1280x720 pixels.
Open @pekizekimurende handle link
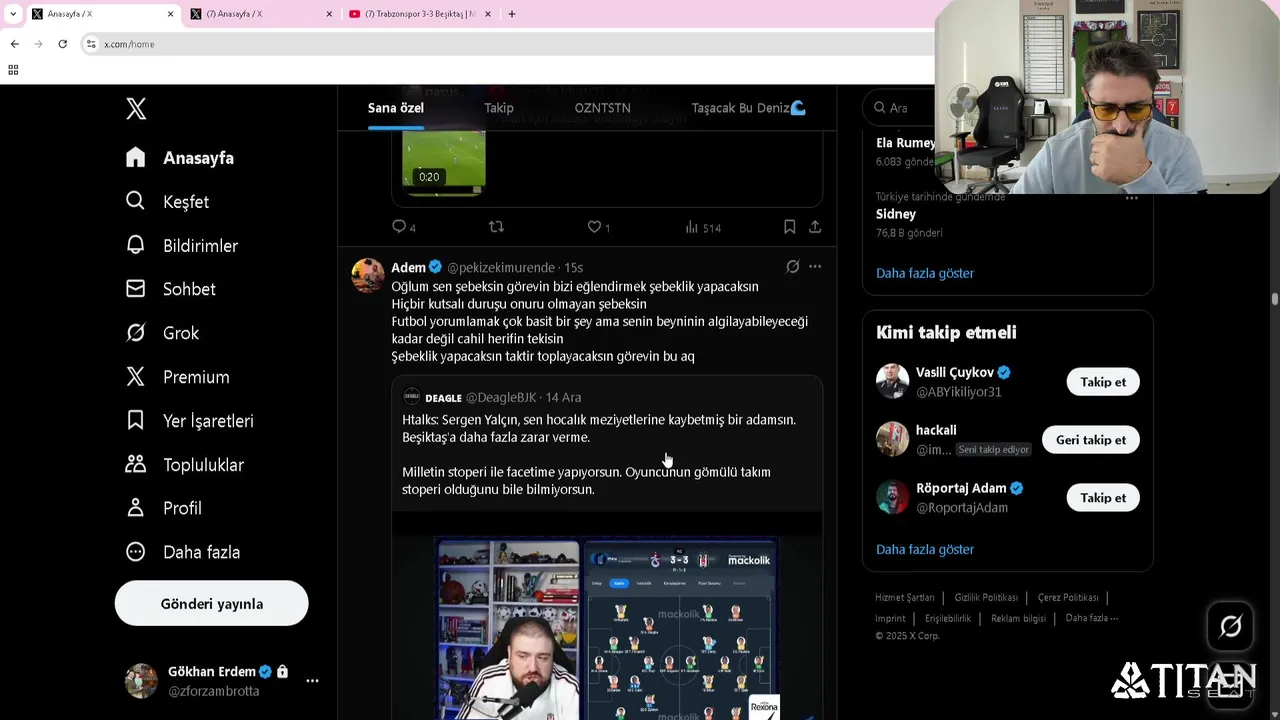point(500,268)
